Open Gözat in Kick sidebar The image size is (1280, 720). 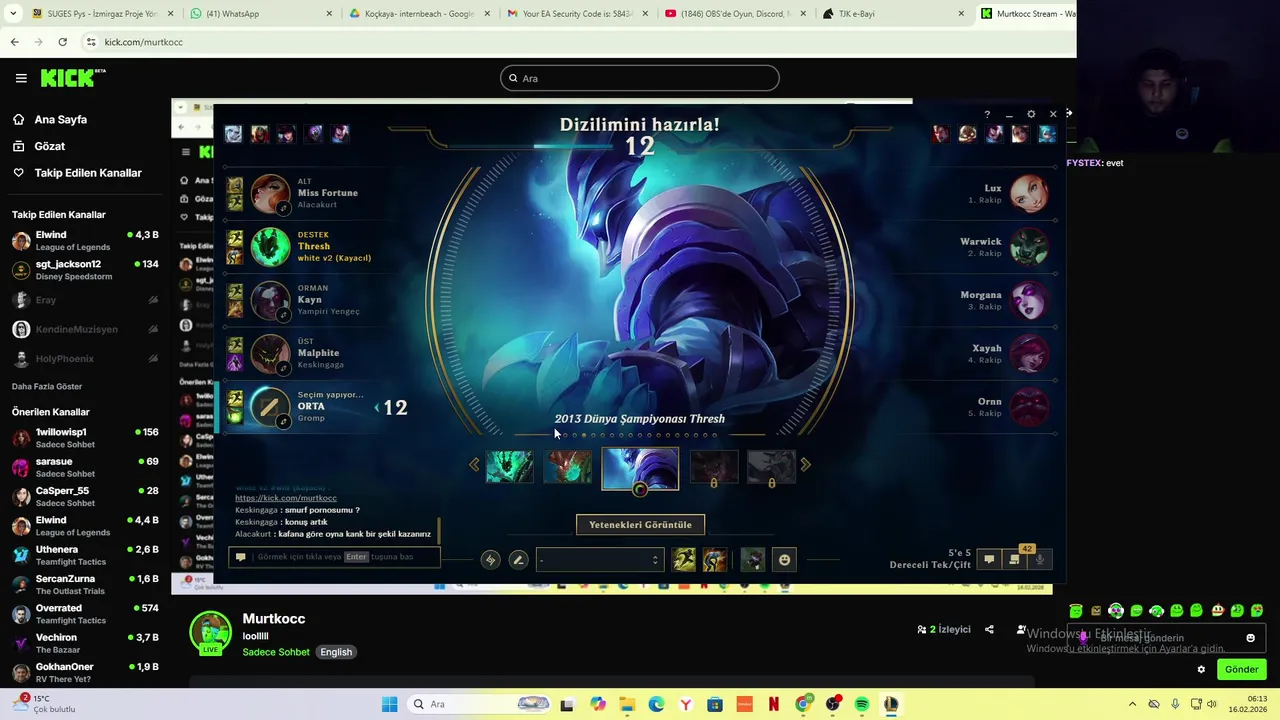click(50, 146)
